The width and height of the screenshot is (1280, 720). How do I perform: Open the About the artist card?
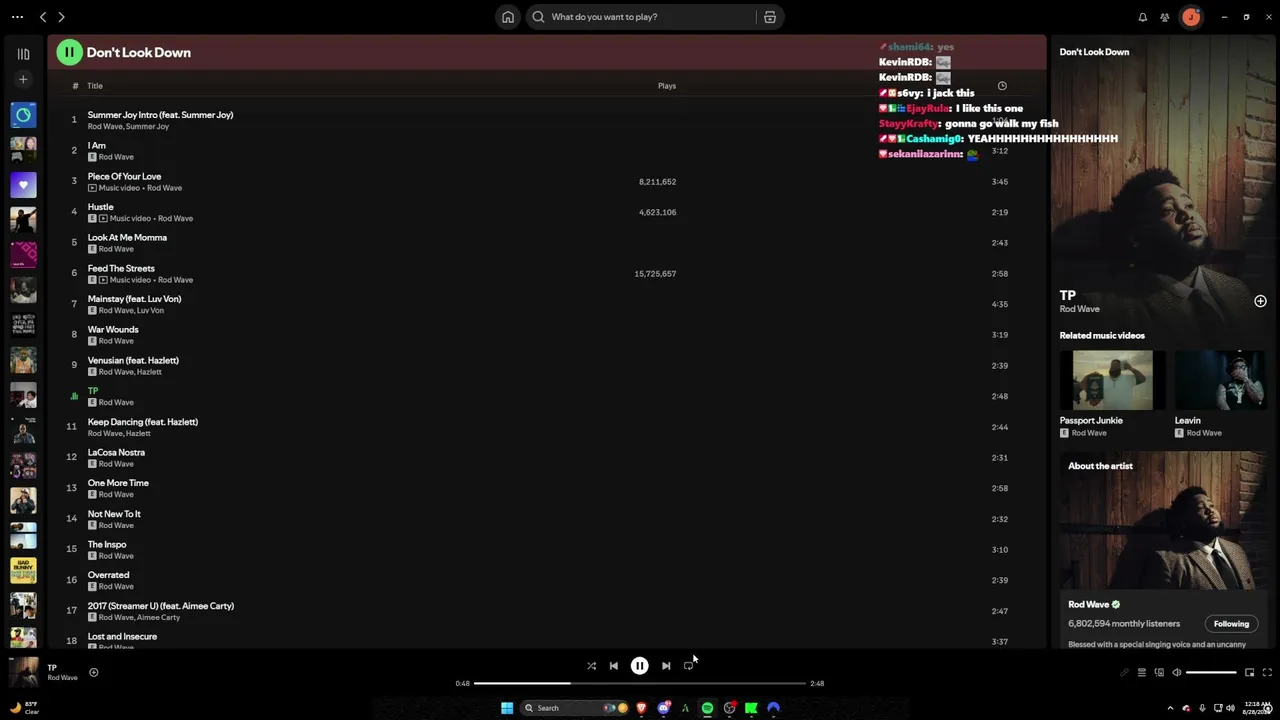[1163, 550]
